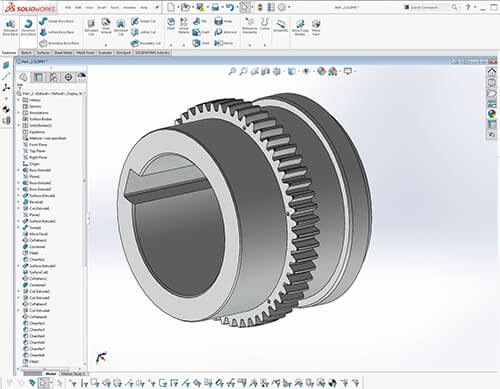
Task: Open the Hole Wizard dropdown arrow
Action: tap(106, 45)
